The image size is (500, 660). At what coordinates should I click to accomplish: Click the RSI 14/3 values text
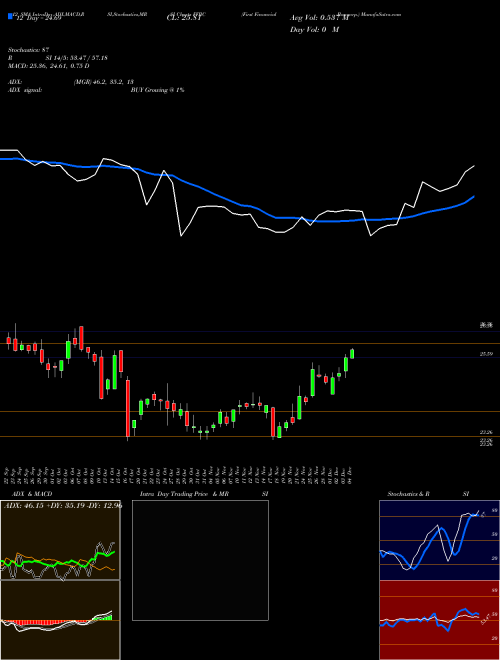tap(77, 58)
